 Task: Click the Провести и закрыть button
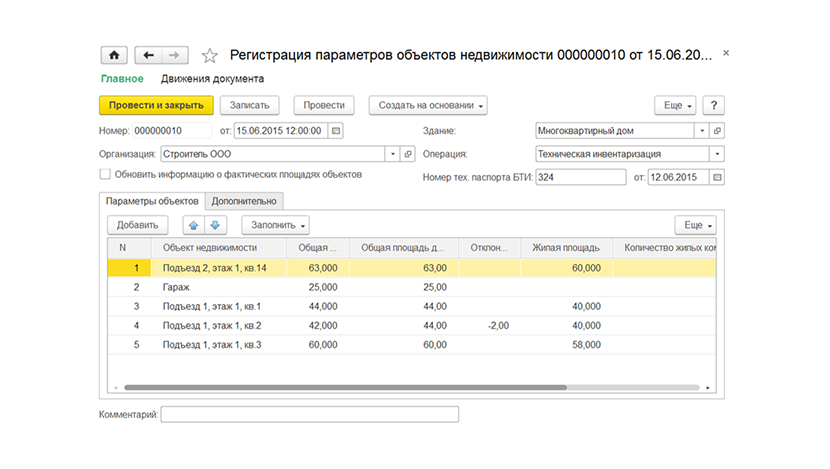tap(156, 105)
